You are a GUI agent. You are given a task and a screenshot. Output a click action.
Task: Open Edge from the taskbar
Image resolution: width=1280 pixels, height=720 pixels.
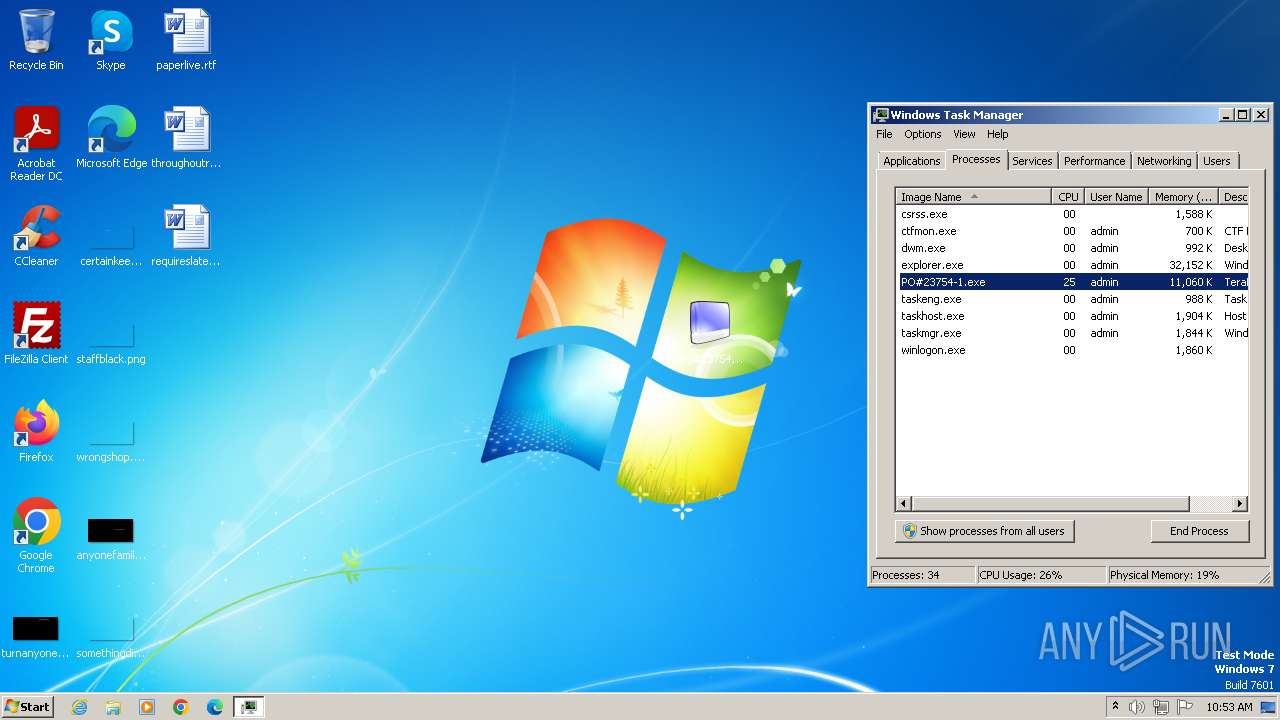coord(215,707)
